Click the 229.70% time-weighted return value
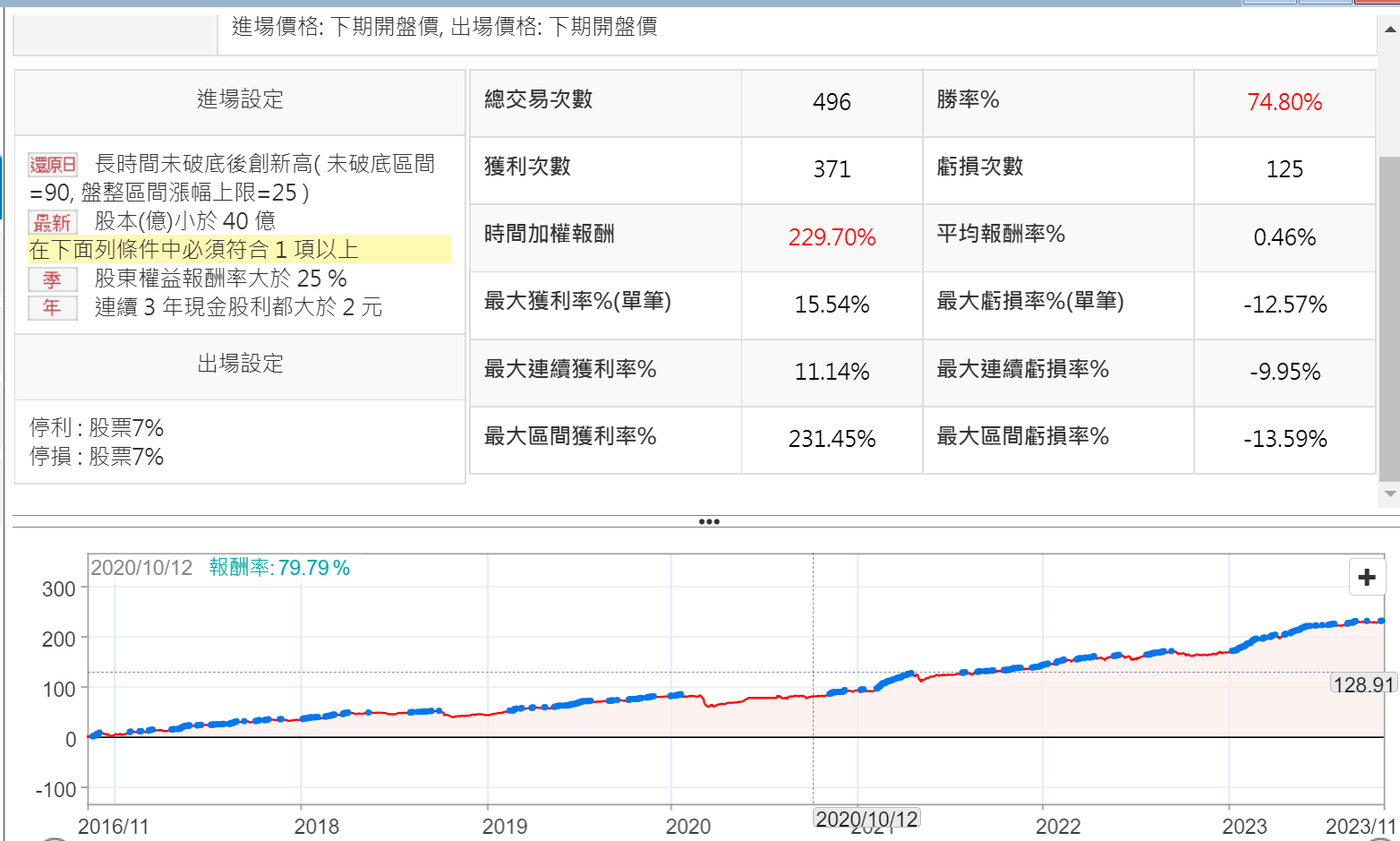Screen dimensions: 1400x841 pyautogui.click(x=831, y=237)
